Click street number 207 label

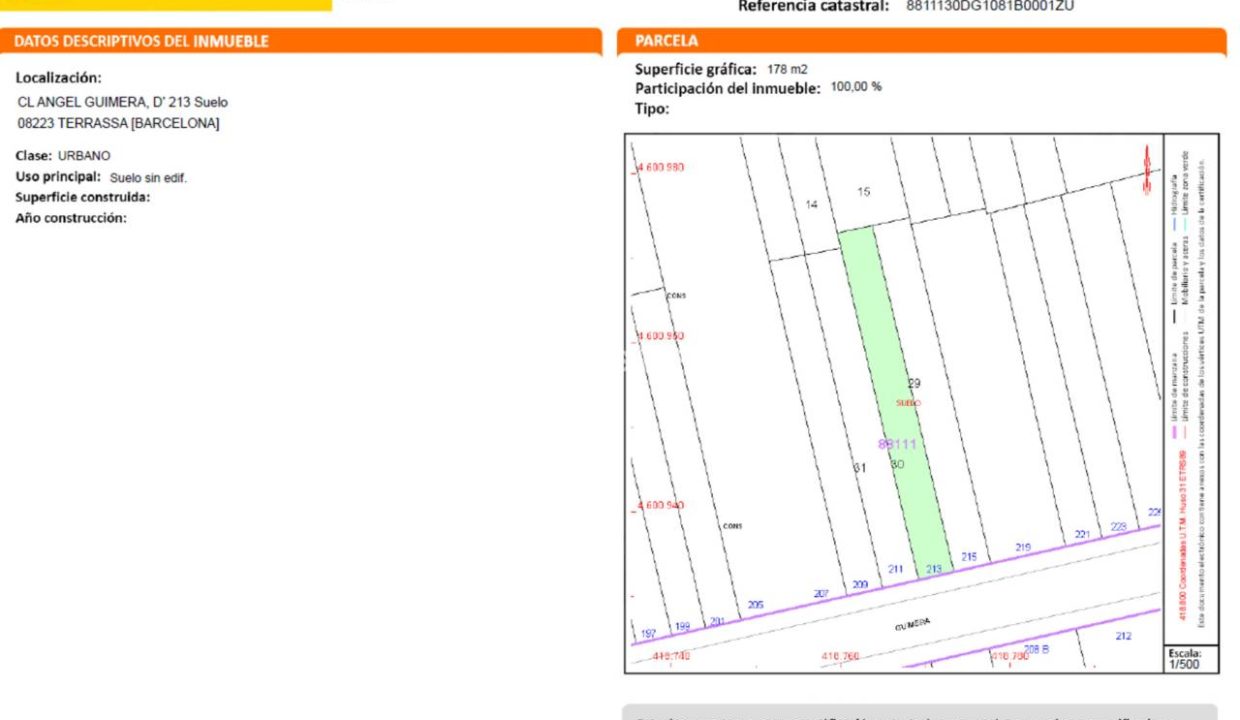point(821,594)
